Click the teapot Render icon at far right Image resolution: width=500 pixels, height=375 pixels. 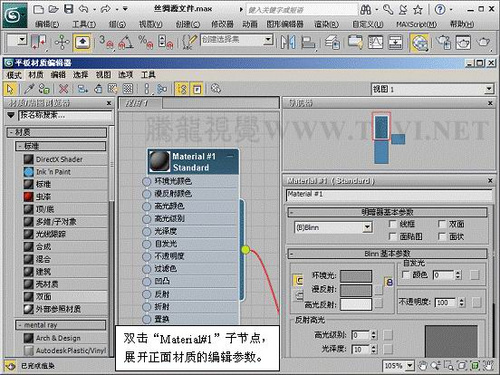(483, 42)
